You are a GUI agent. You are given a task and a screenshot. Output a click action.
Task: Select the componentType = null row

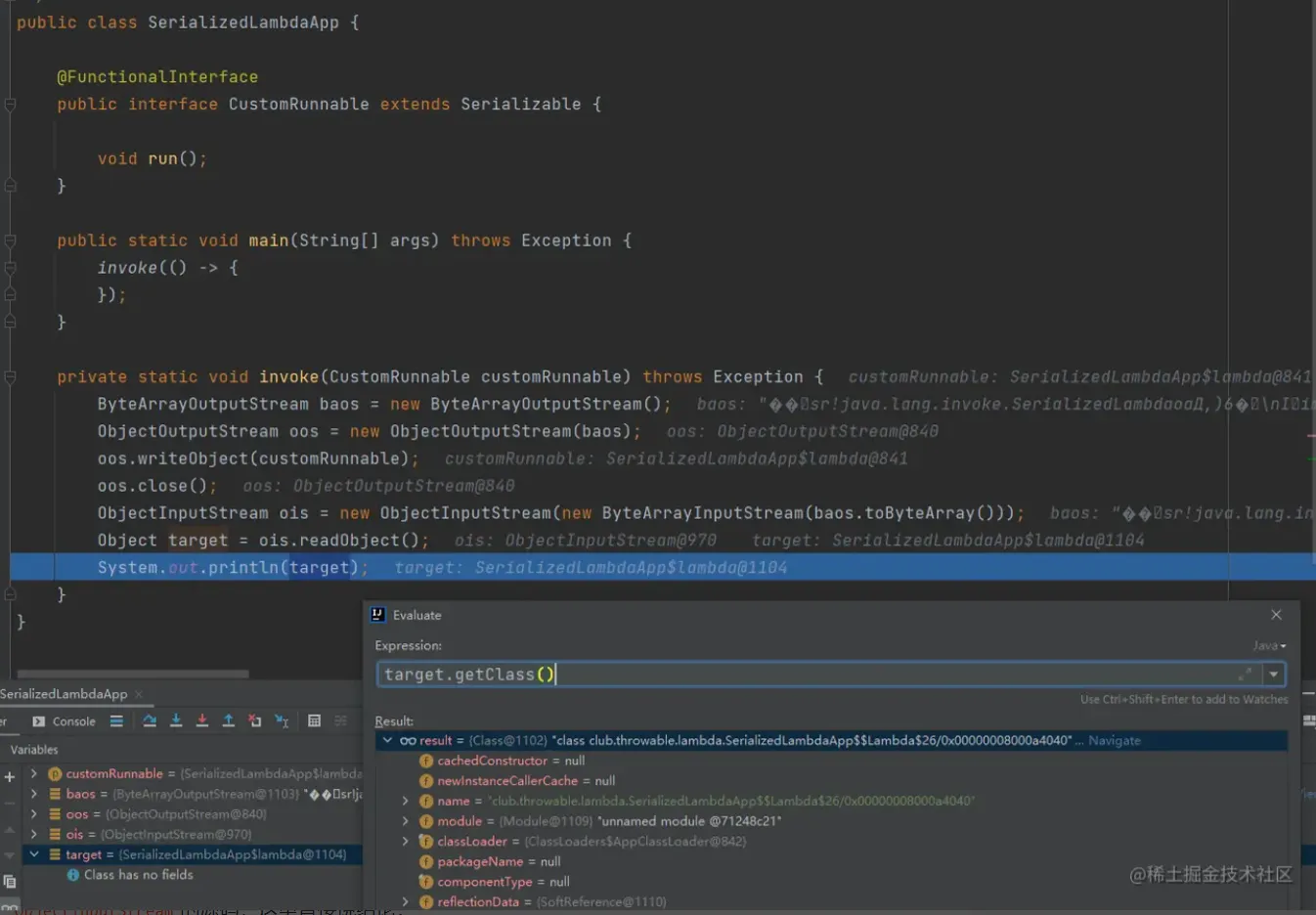tap(831, 882)
